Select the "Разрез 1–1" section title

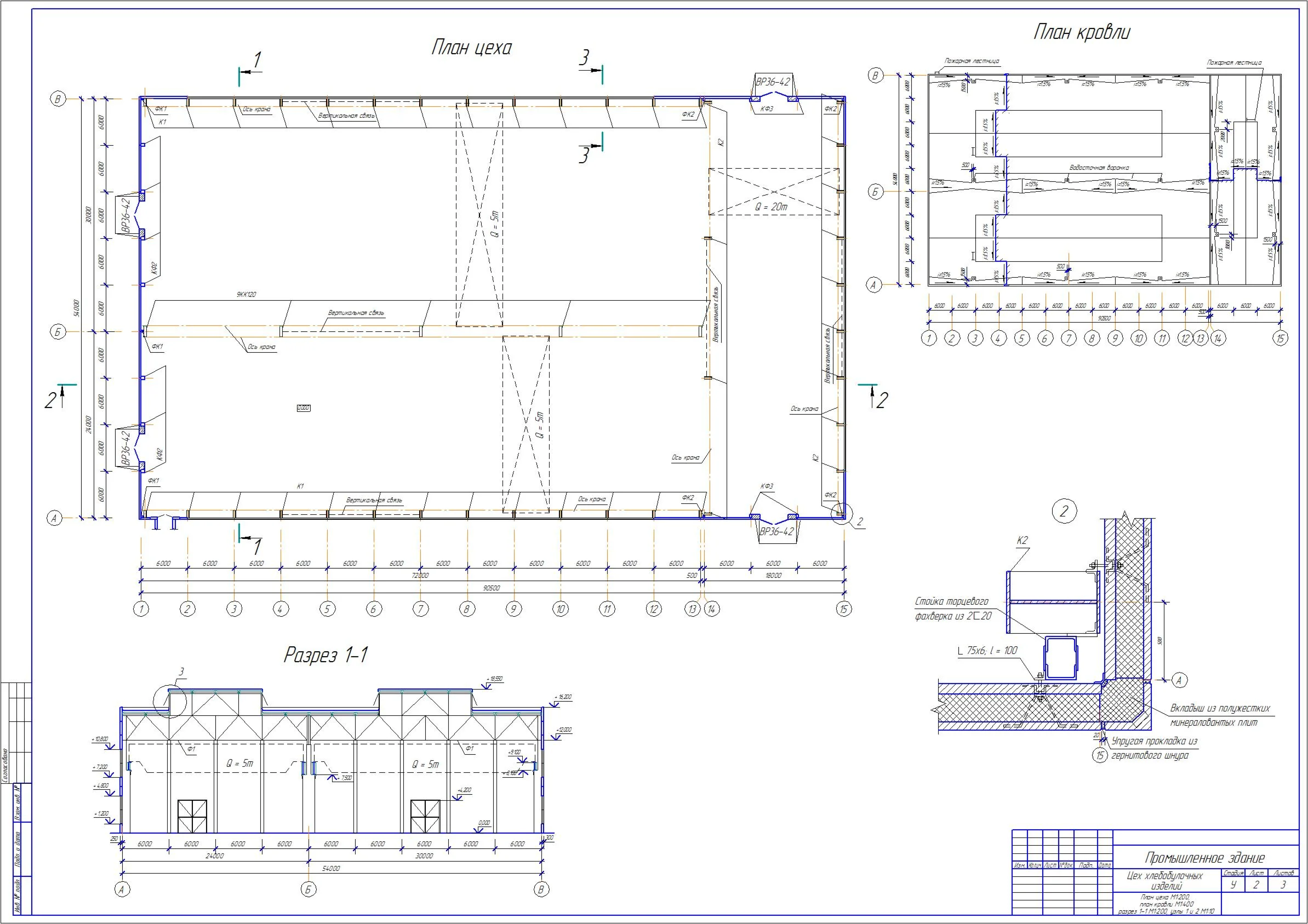[x=326, y=655]
